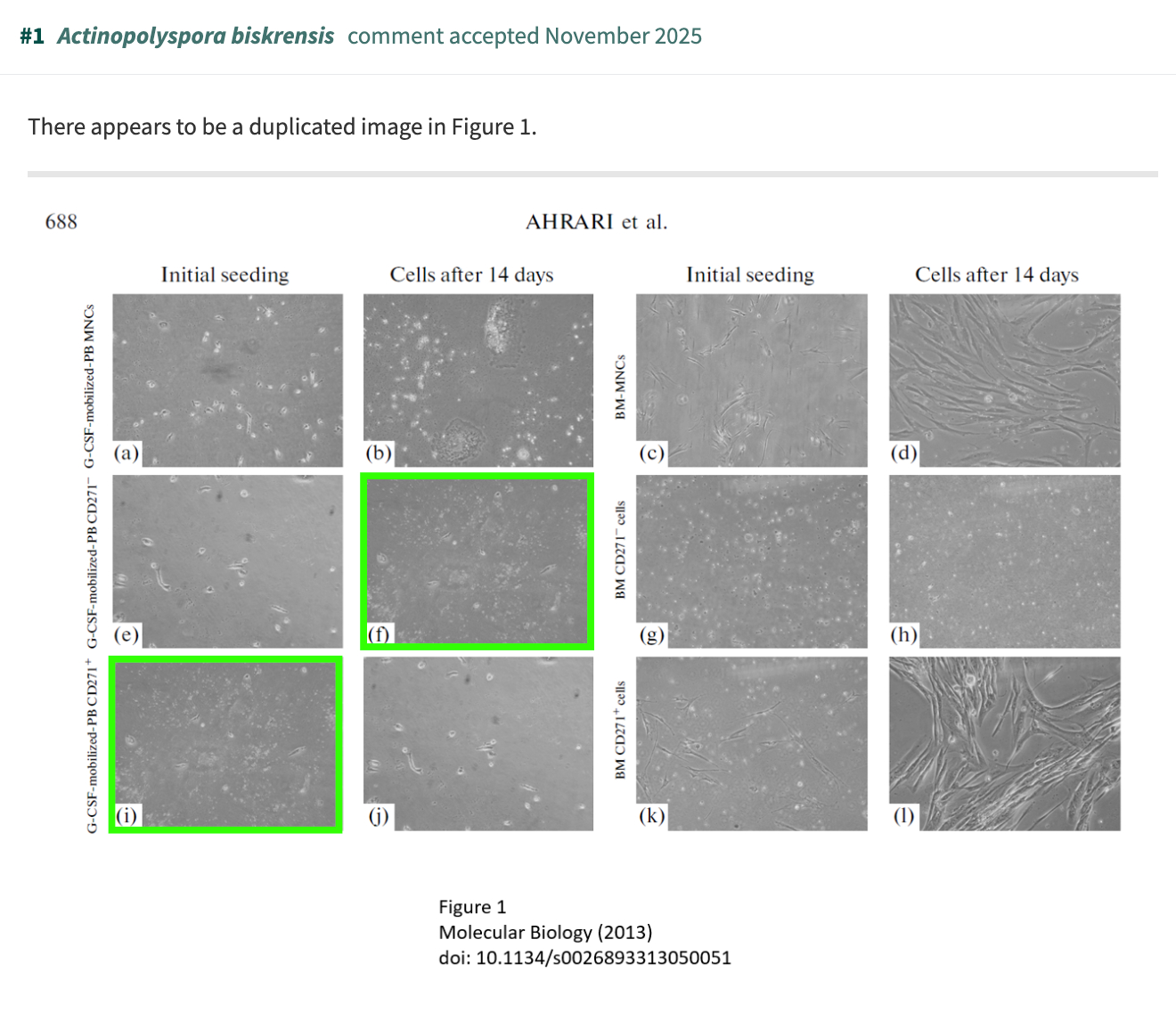Open panel (b) microscopy image
Screen dimensions: 1176x1021
coord(478,380)
